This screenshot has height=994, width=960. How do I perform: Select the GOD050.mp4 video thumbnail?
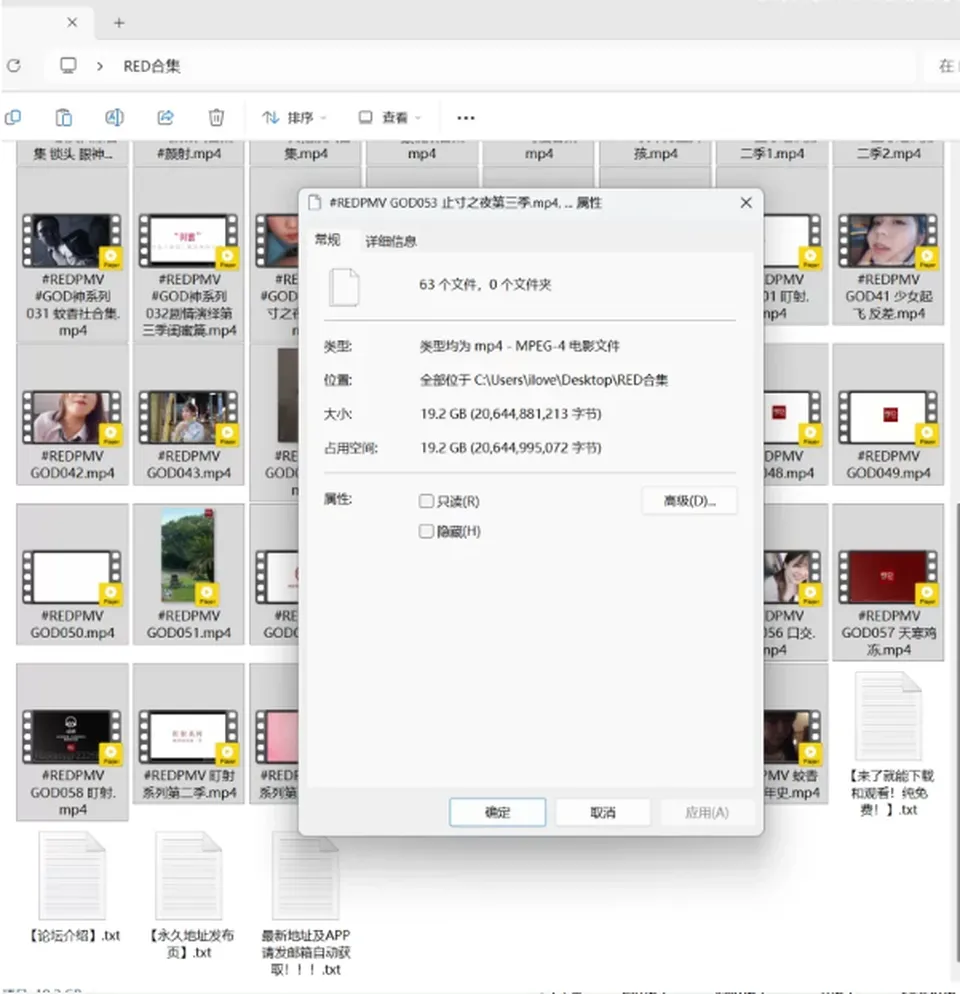point(72,577)
